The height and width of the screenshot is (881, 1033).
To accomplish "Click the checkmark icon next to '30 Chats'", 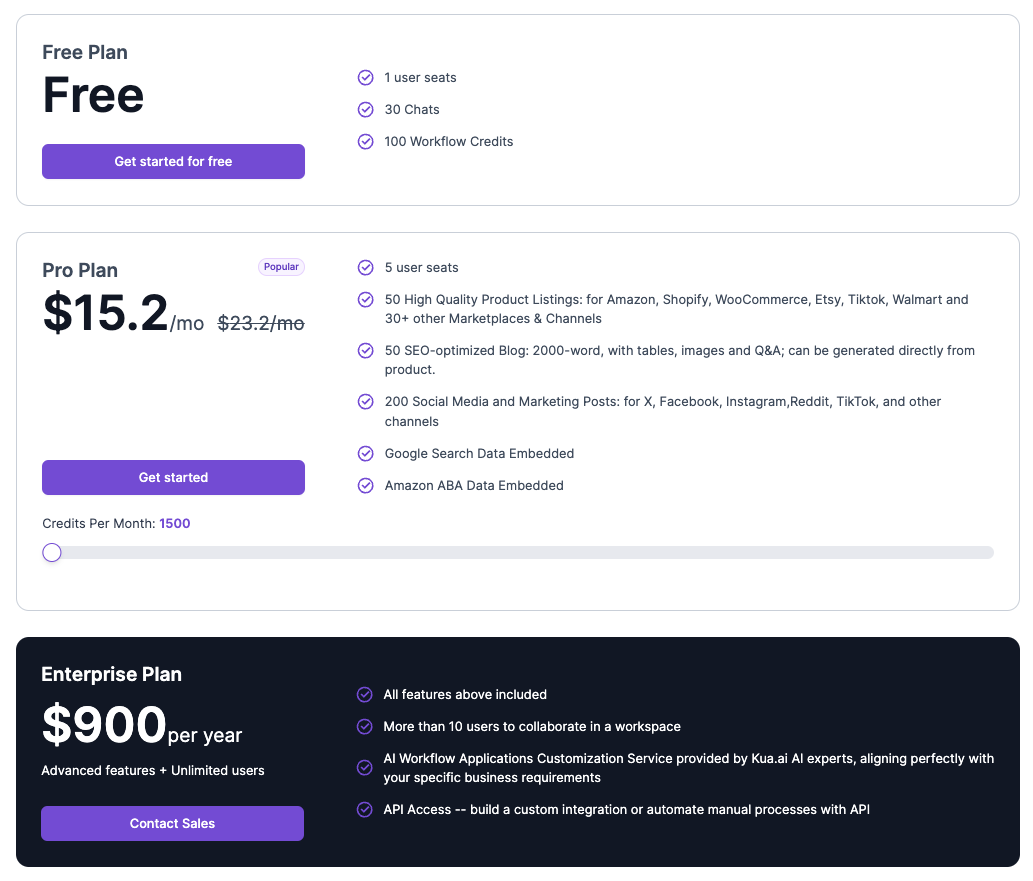I will tap(366, 110).
